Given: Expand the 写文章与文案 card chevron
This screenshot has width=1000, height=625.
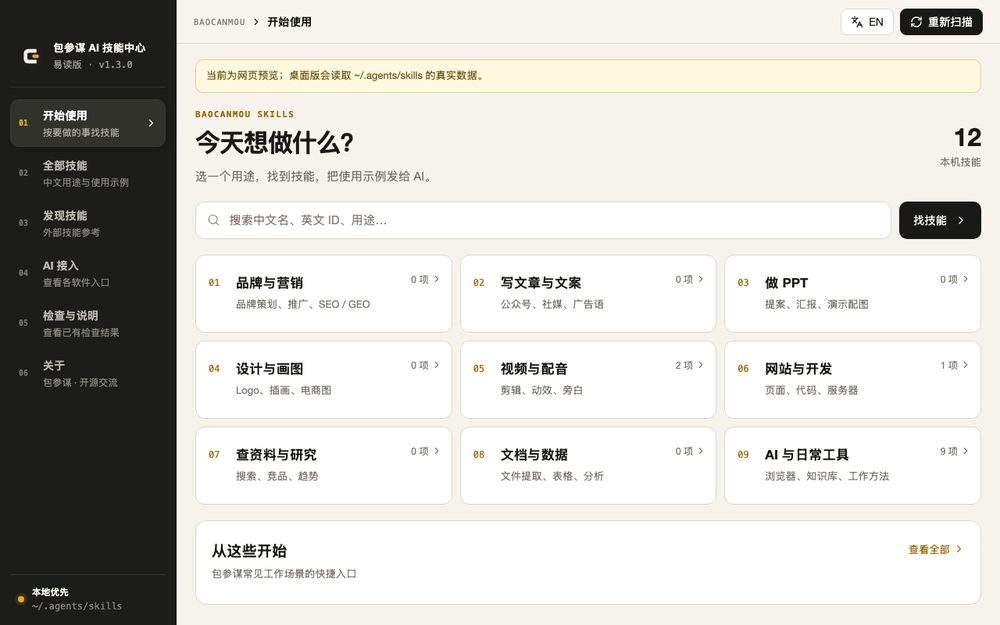Looking at the screenshot, I should click(x=701, y=279).
